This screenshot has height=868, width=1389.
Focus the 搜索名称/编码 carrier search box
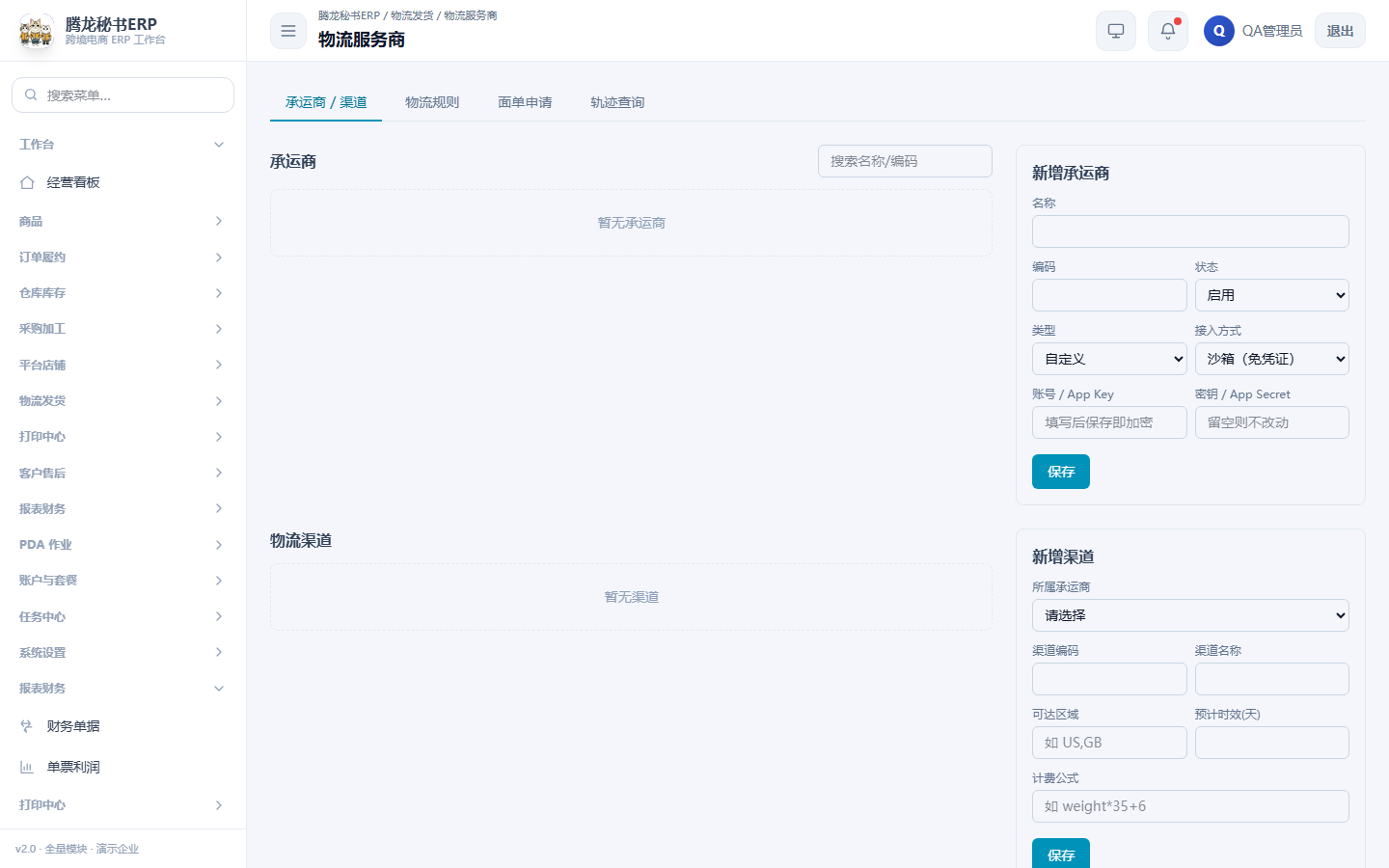pyautogui.click(x=905, y=161)
